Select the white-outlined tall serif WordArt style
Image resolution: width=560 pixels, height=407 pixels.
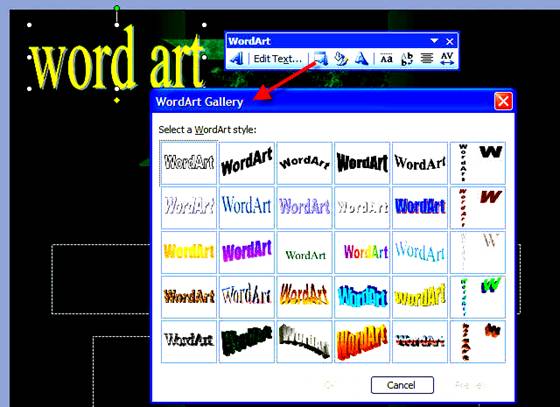(247, 297)
